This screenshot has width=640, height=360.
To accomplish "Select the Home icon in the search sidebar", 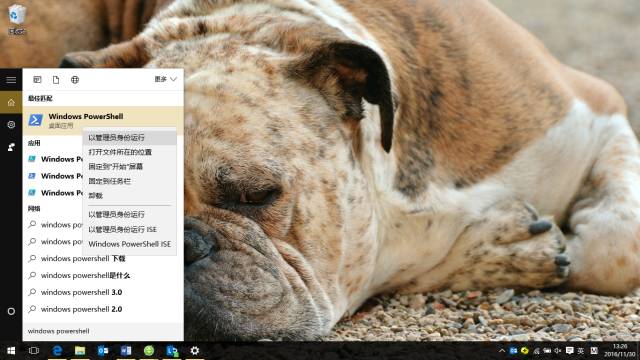I will (11, 102).
